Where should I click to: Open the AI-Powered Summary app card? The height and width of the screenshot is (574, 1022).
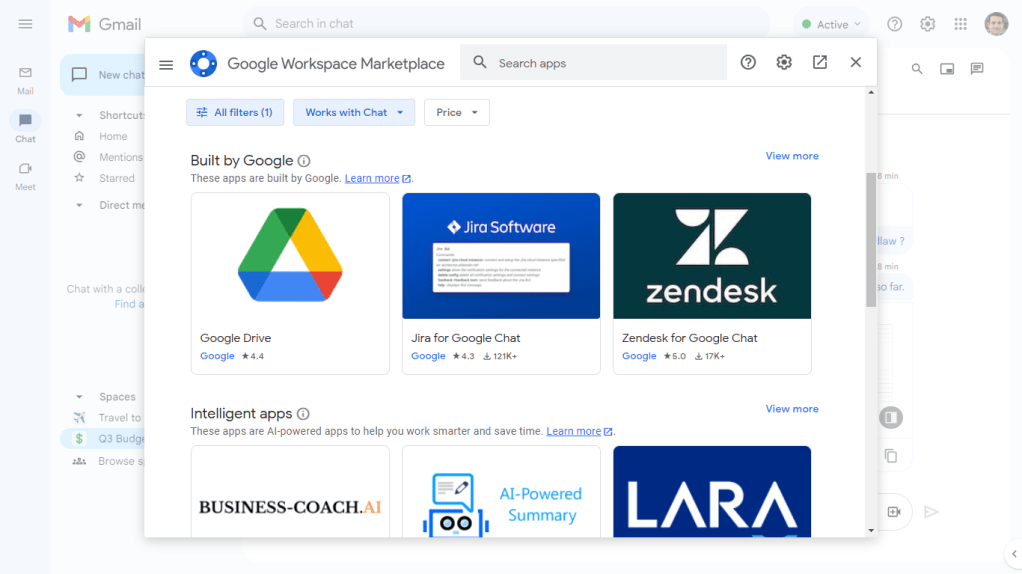coord(501,492)
